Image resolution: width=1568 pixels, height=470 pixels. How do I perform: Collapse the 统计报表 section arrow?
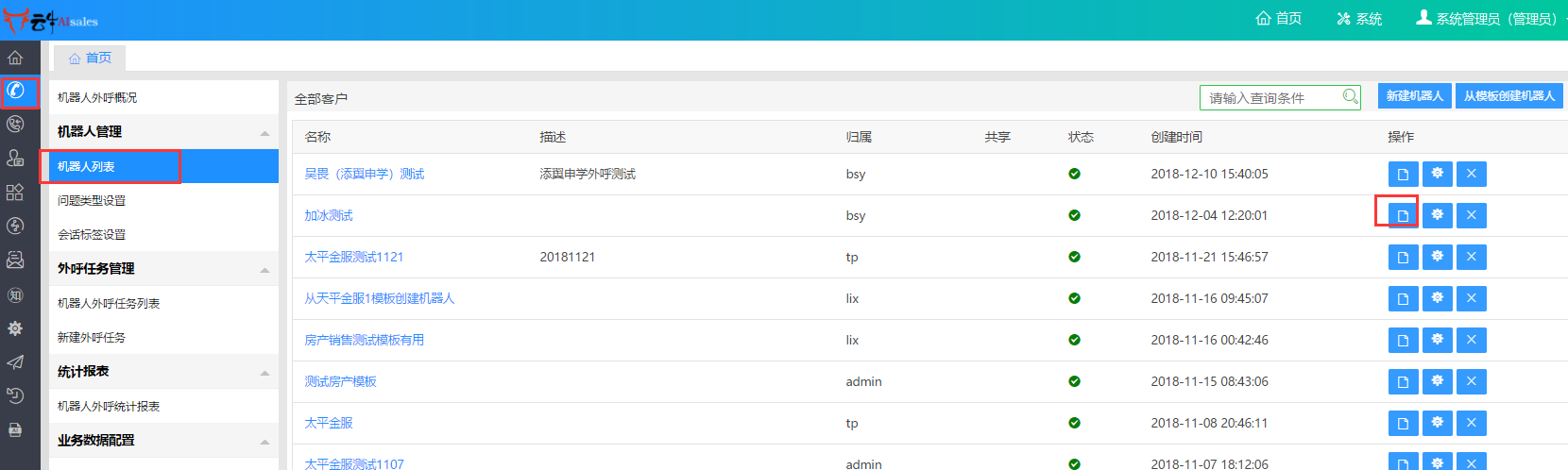point(264,373)
